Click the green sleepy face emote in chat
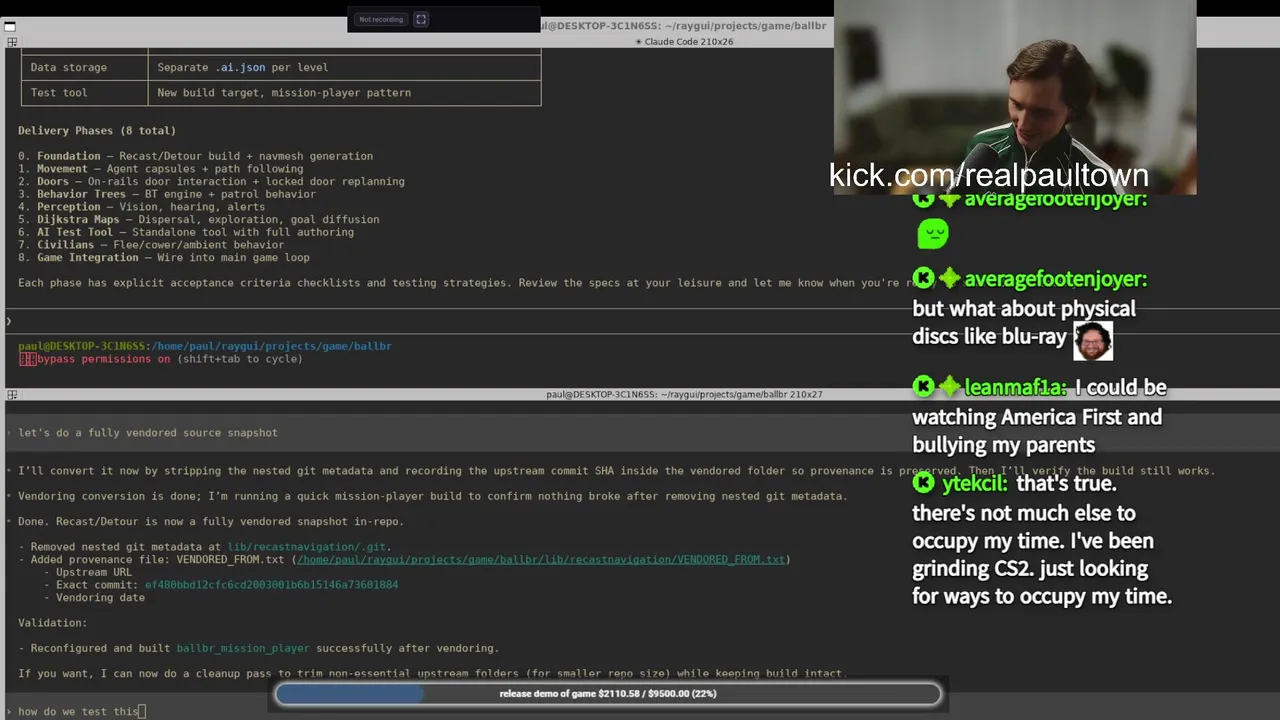 pos(932,234)
